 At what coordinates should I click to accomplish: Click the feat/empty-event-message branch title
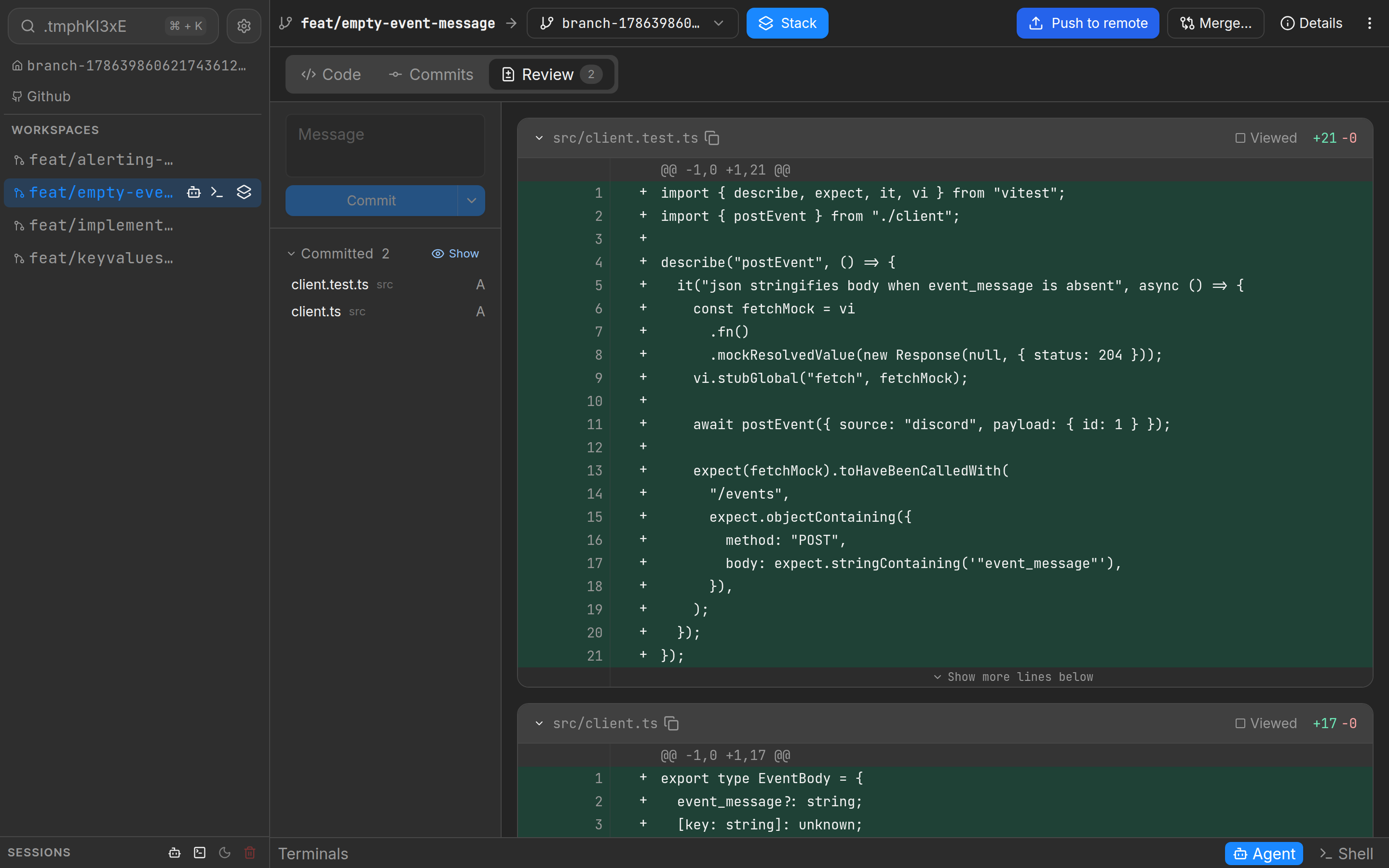click(x=398, y=23)
